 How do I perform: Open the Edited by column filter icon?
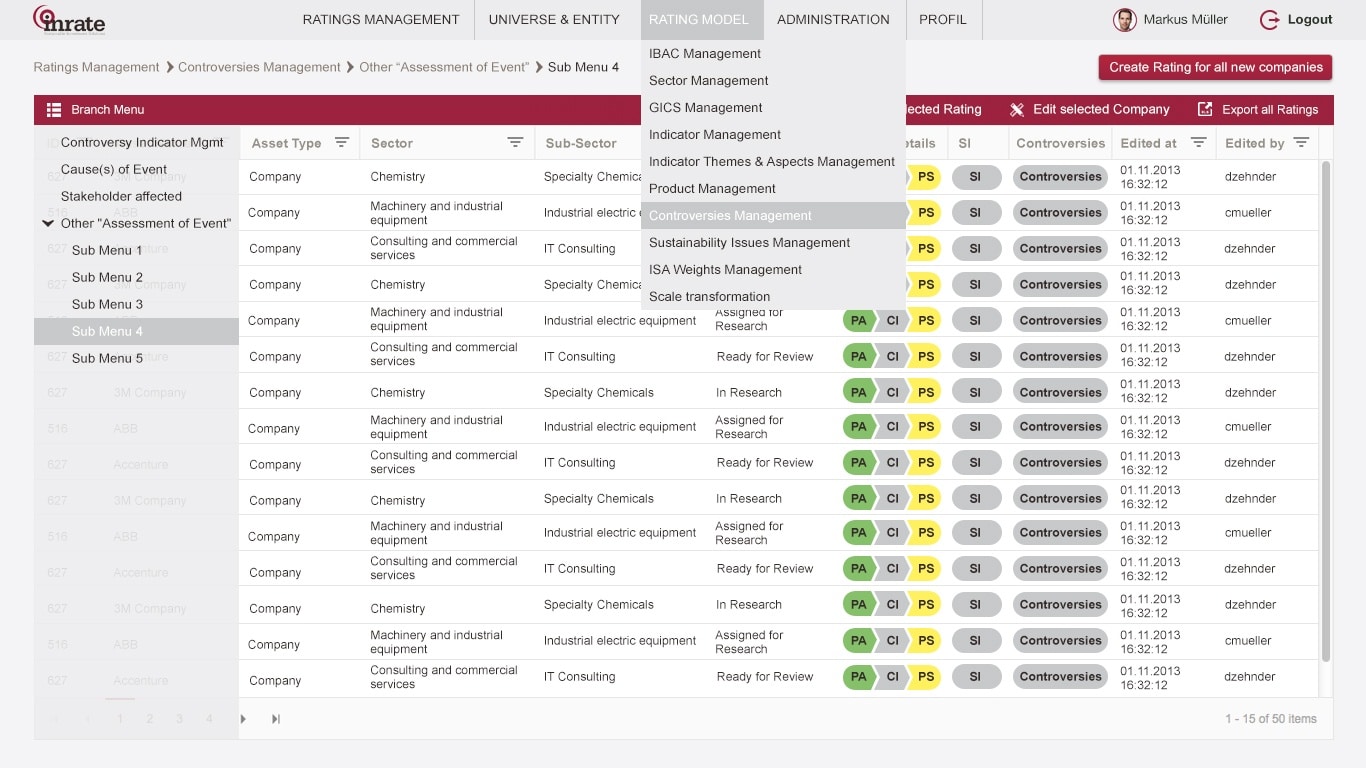pos(1301,143)
